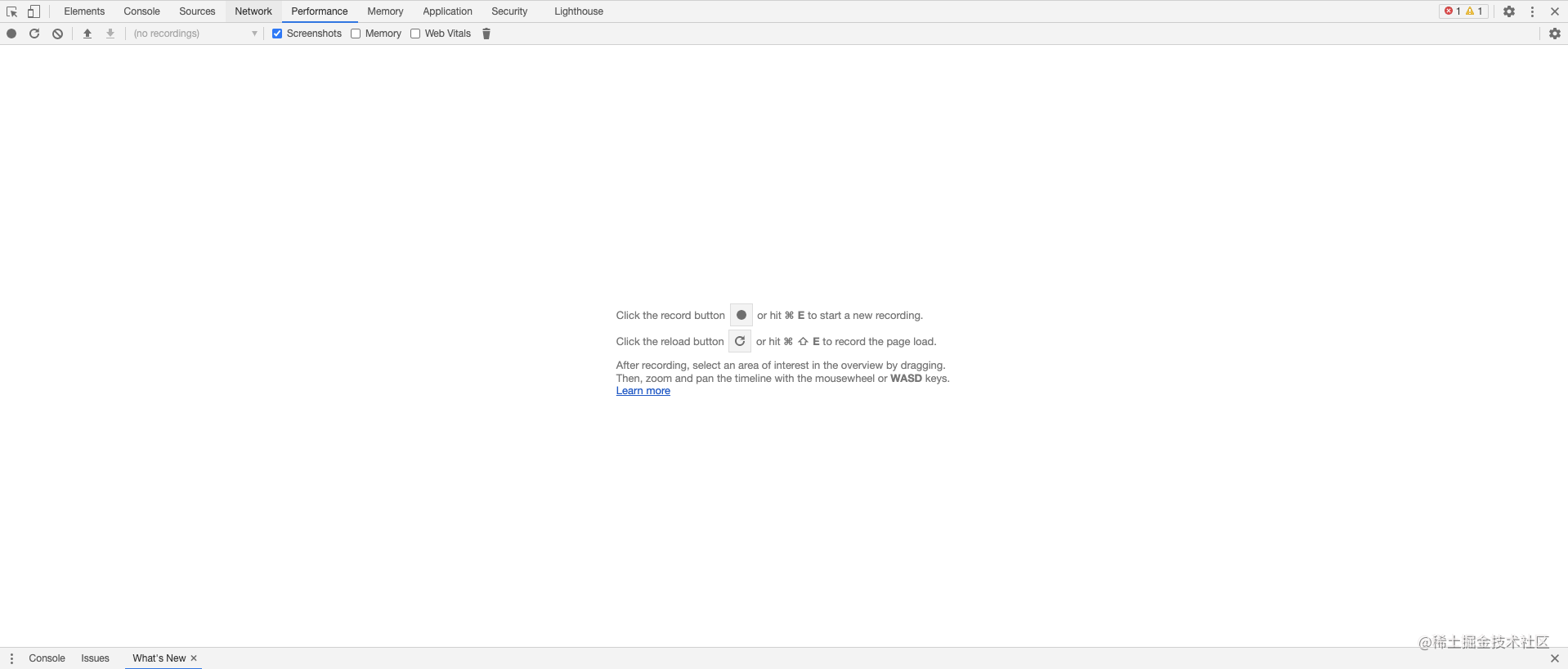This screenshot has height=669, width=1568.
Task: Collect garbage with the trash can icon
Action: [x=486, y=34]
